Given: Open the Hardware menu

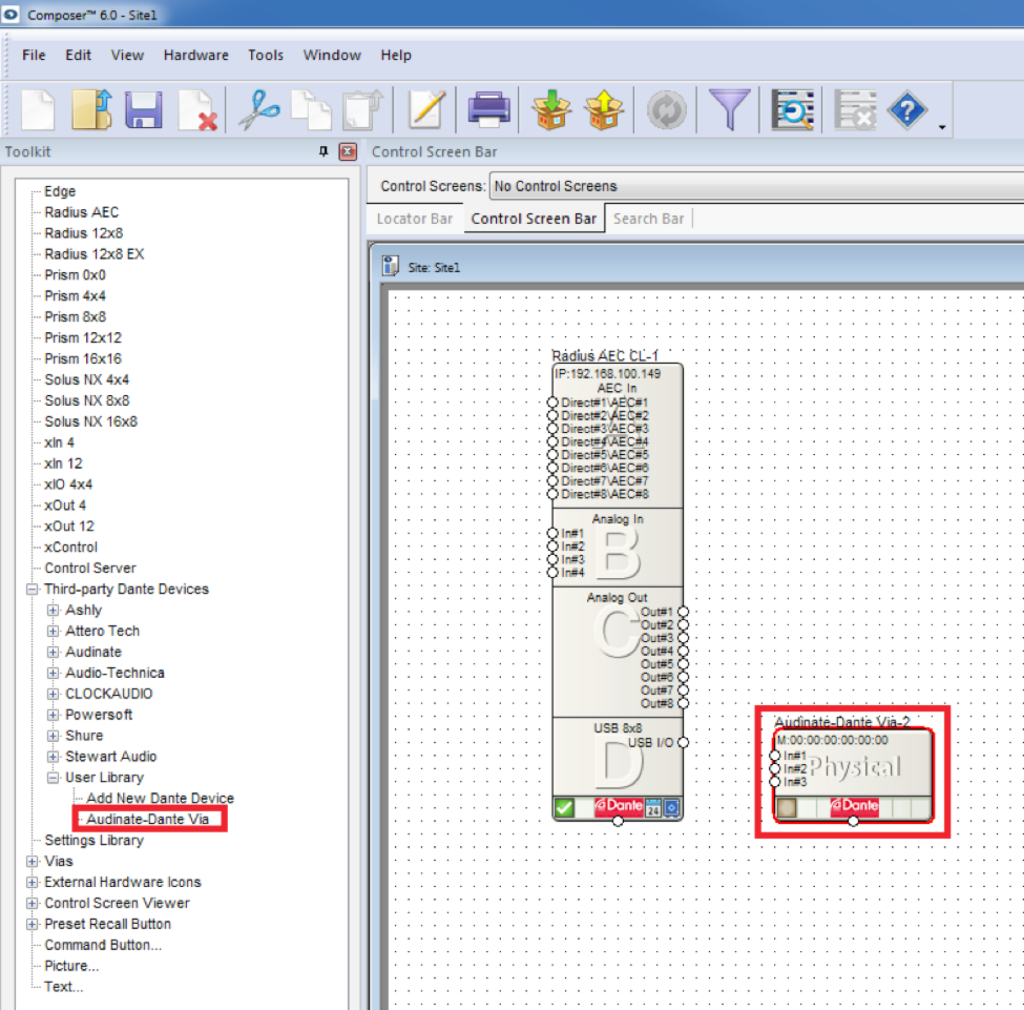Looking at the screenshot, I should coord(195,55).
